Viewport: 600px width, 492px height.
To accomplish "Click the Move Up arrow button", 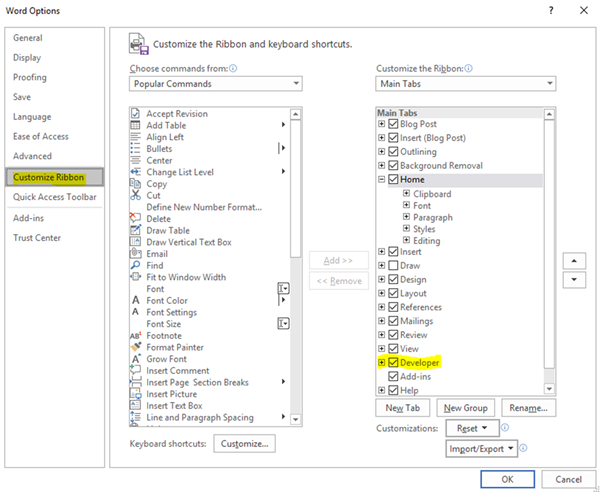I will tap(574, 260).
